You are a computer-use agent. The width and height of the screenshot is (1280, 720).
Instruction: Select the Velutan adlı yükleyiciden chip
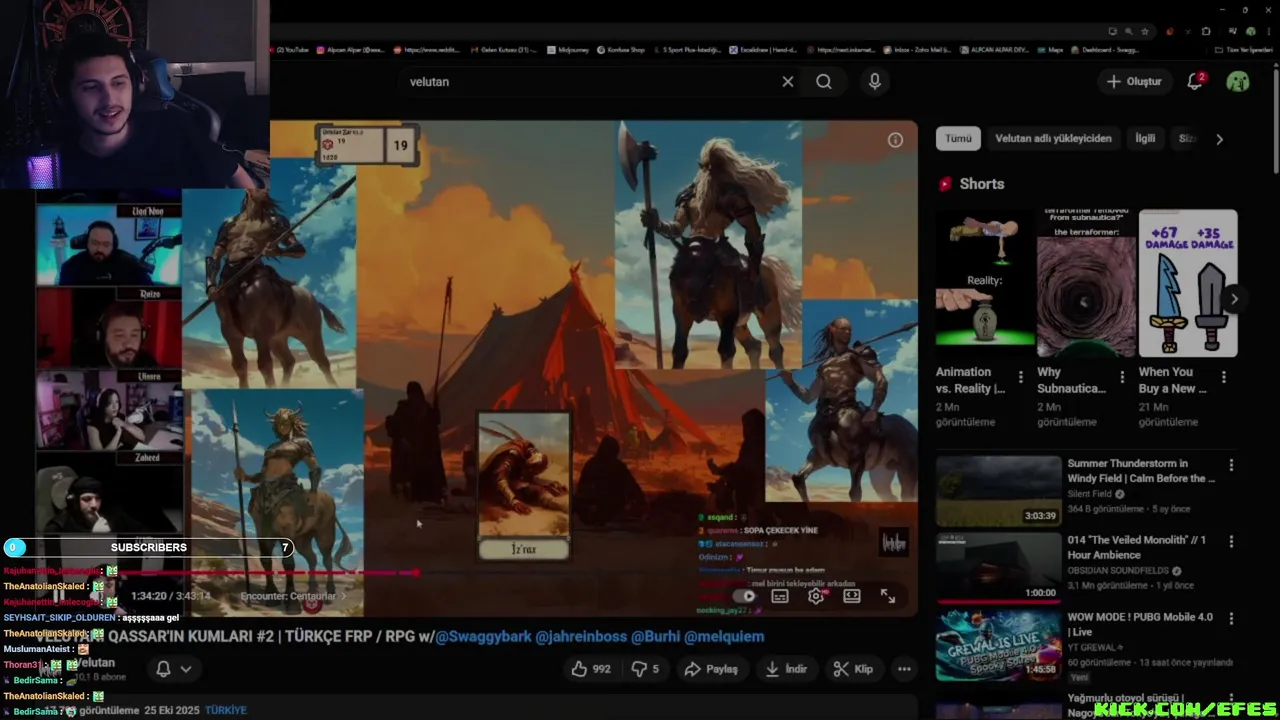[x=1053, y=139]
